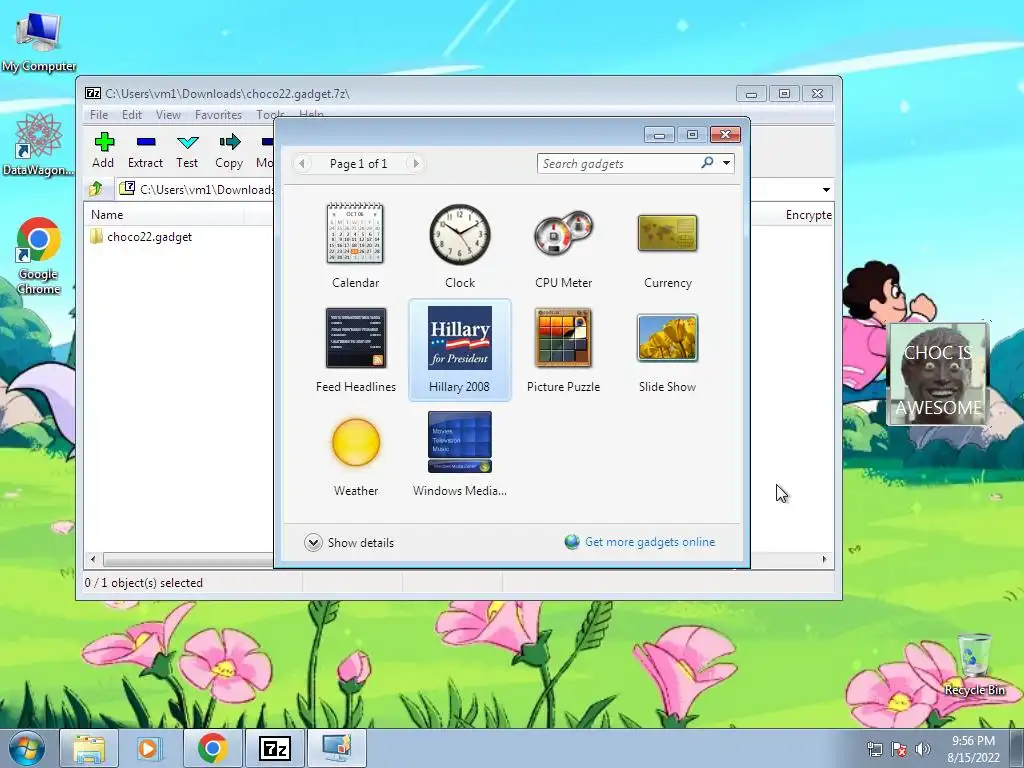Image resolution: width=1024 pixels, height=768 pixels.
Task: Open the Recycle Bin
Action: 974,664
